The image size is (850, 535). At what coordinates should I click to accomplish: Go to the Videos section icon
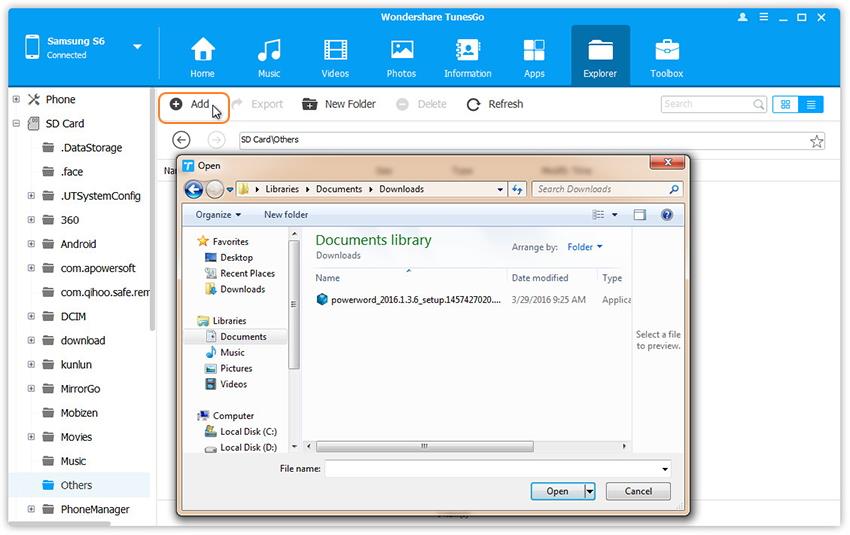[x=335, y=51]
